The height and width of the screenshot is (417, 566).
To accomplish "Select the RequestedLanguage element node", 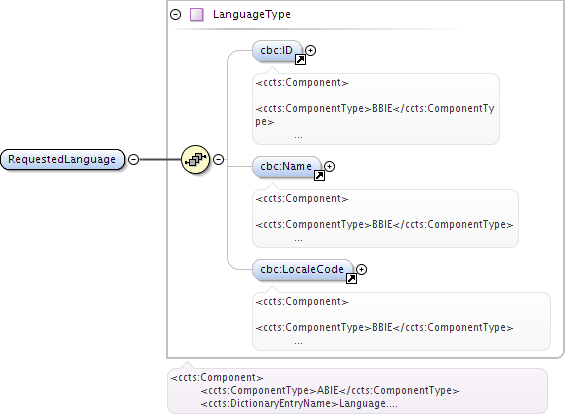I will [62, 159].
